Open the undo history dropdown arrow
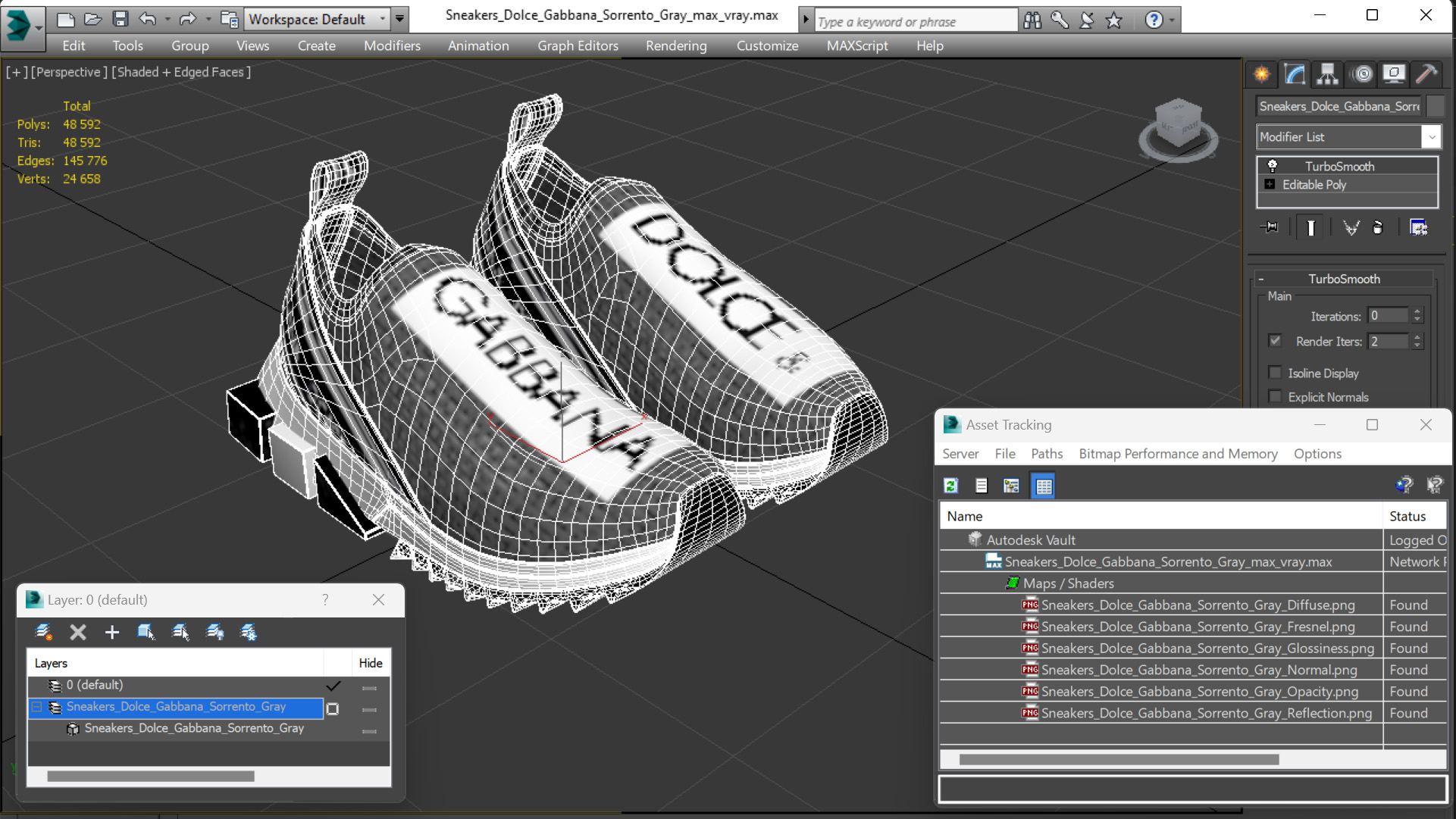 [168, 19]
